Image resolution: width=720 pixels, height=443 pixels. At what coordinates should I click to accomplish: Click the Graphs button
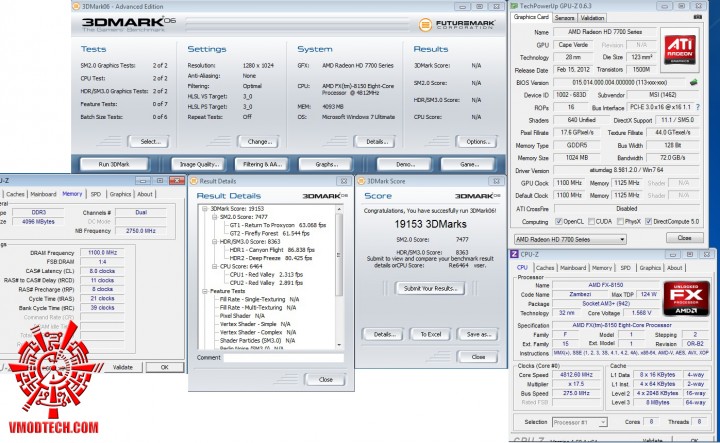(326, 164)
